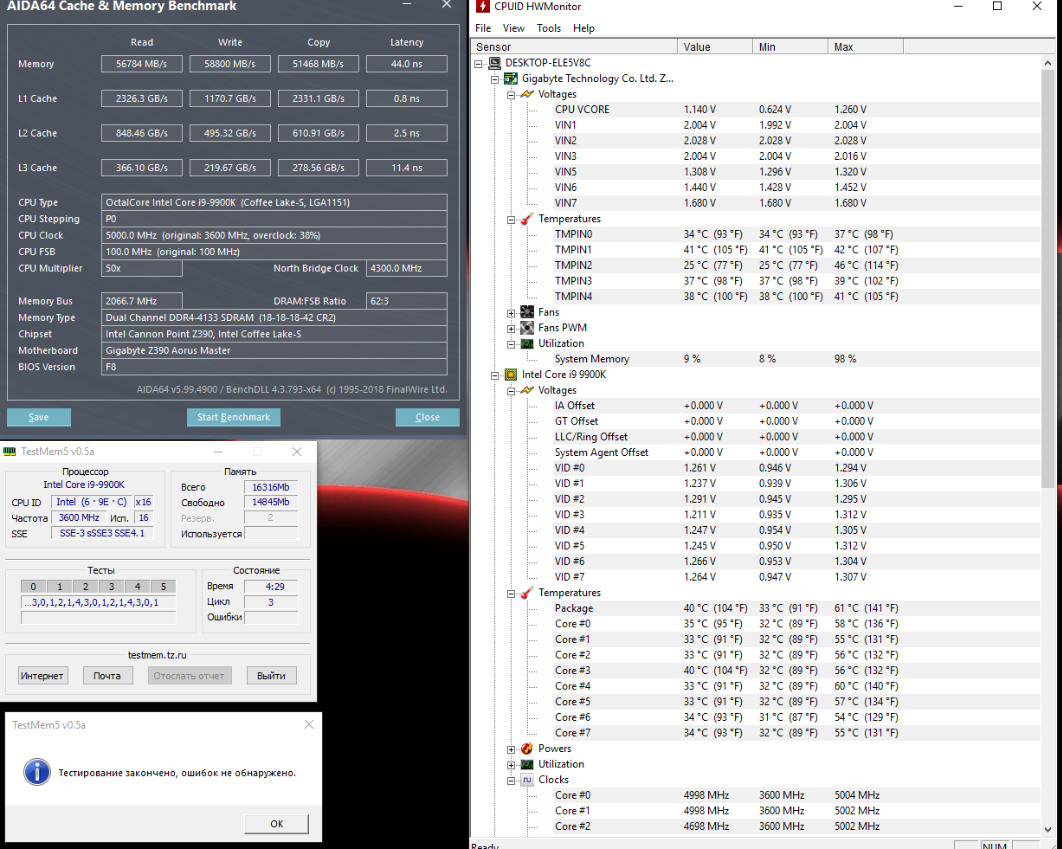Click the testmem.tz.ru link text
This screenshot has height=849, width=1062.
[x=157, y=655]
